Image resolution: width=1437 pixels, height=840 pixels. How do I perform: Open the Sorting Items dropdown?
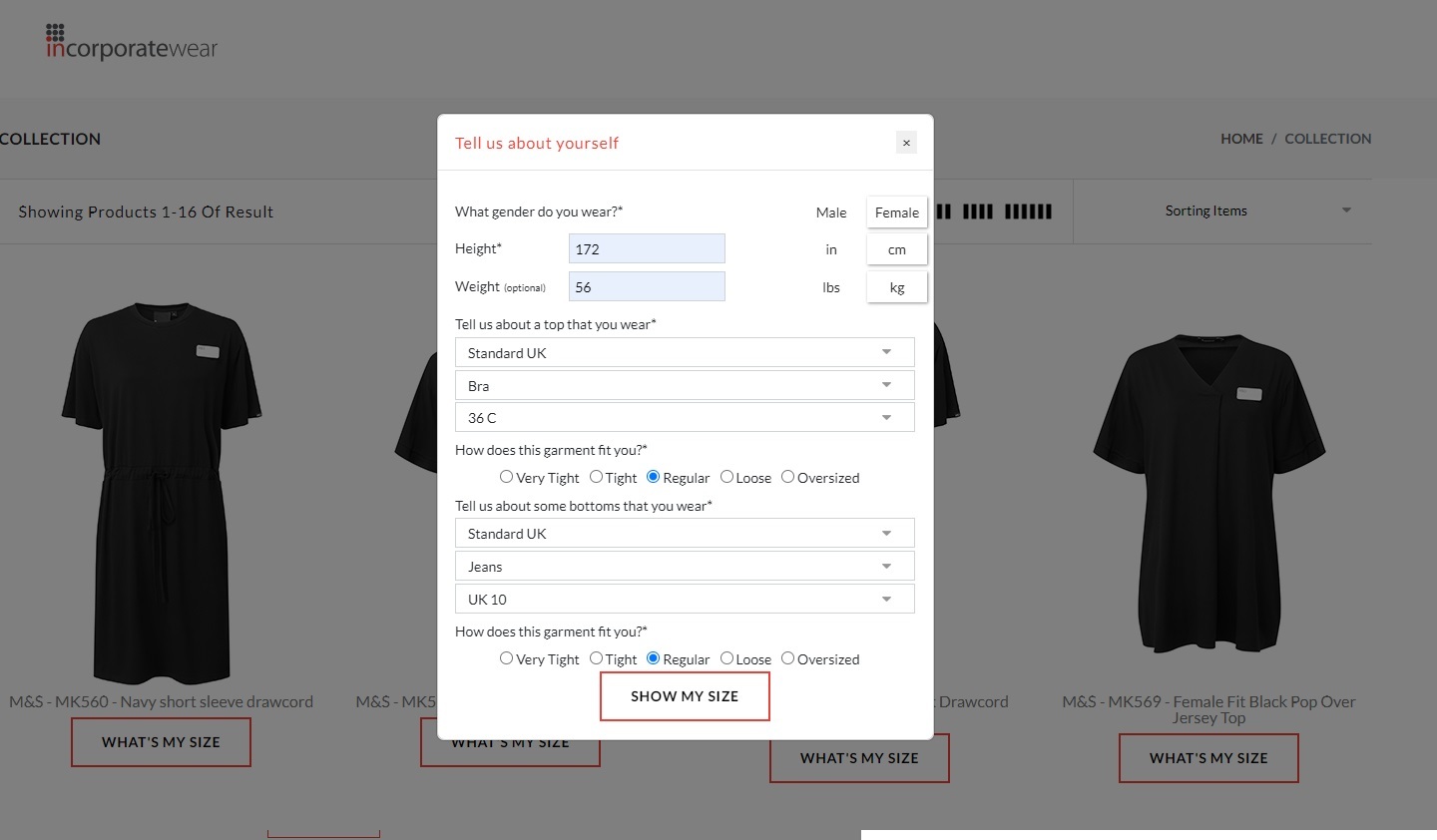pos(1256,210)
